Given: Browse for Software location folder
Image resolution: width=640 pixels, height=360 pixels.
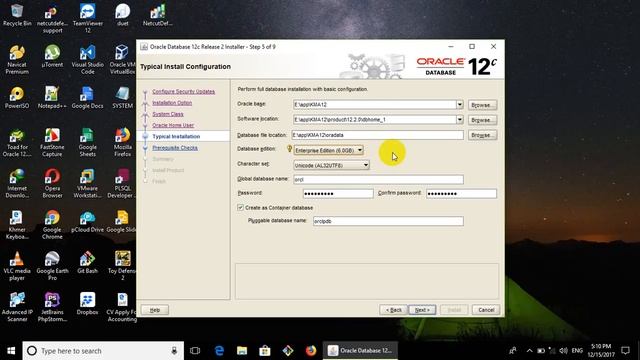Looking at the screenshot, I should click(482, 120).
